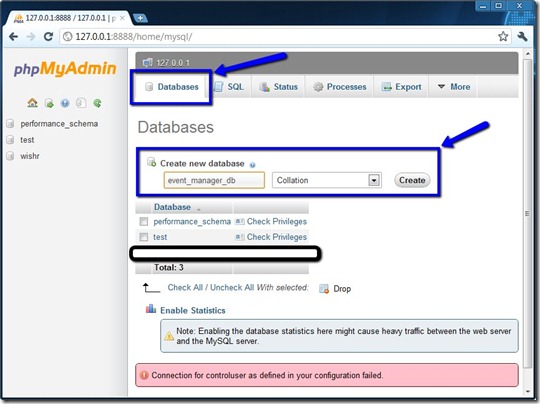Click the Drop link
The image size is (540, 404).
[x=342, y=289]
